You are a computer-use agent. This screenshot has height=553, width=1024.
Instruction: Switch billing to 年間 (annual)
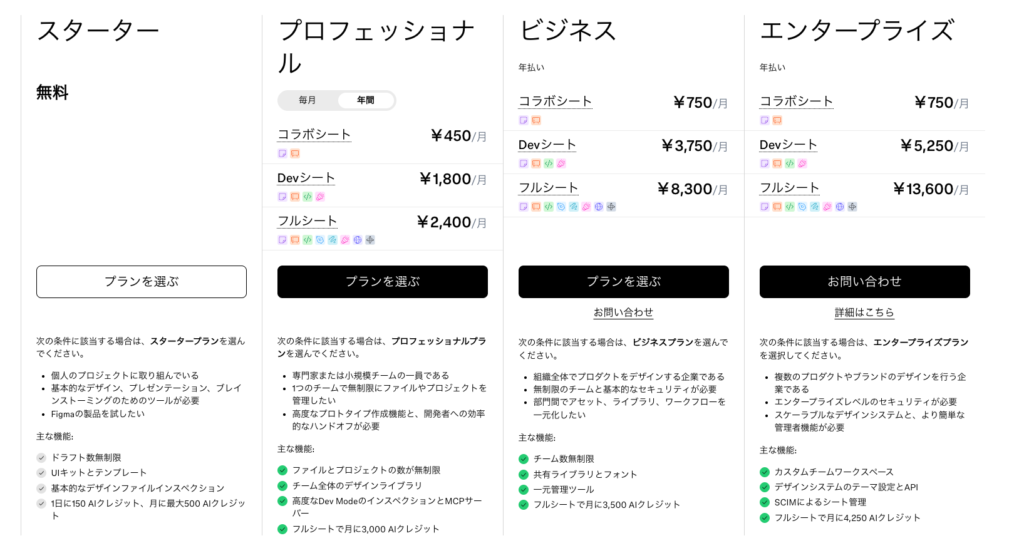365,100
